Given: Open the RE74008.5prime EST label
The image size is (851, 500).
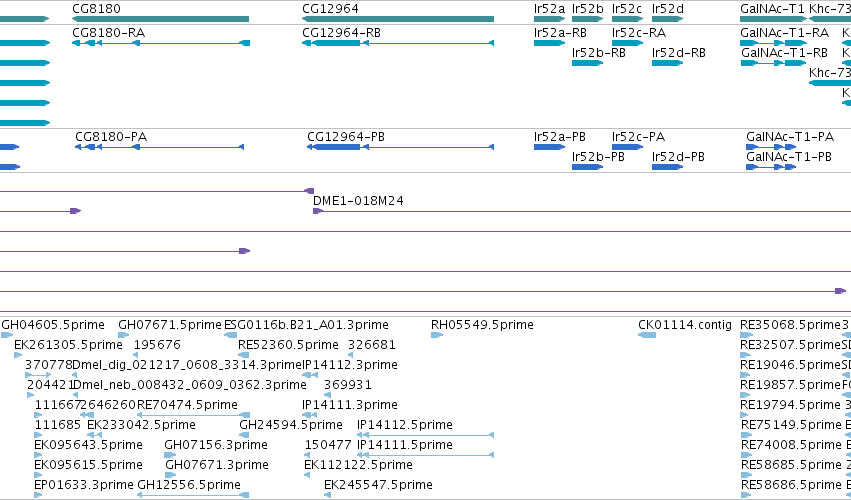Looking at the screenshot, I should (x=791, y=445).
